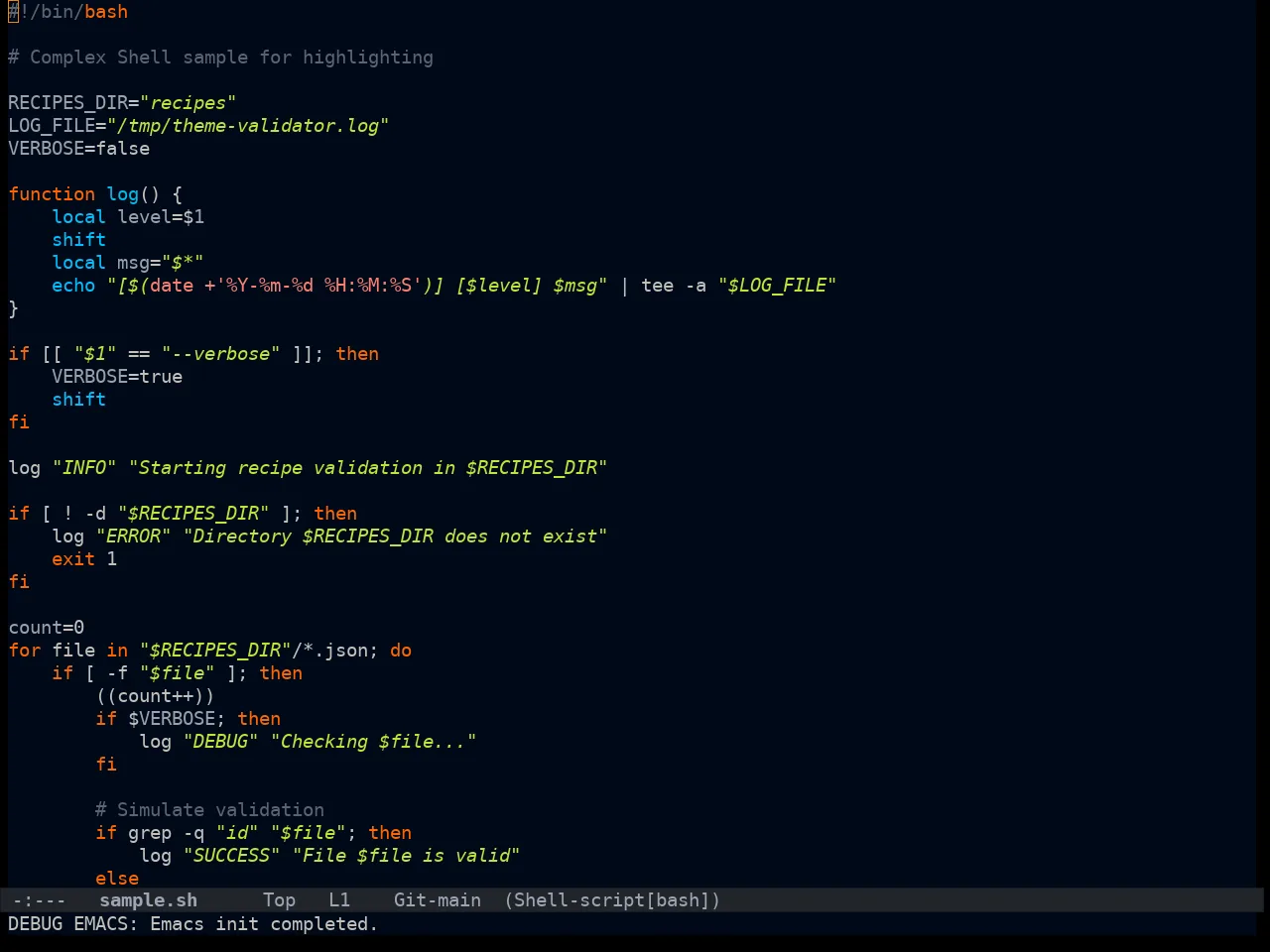This screenshot has height=952, width=1270.
Task: Click the Top position indicator in mode line
Action: [x=279, y=900]
